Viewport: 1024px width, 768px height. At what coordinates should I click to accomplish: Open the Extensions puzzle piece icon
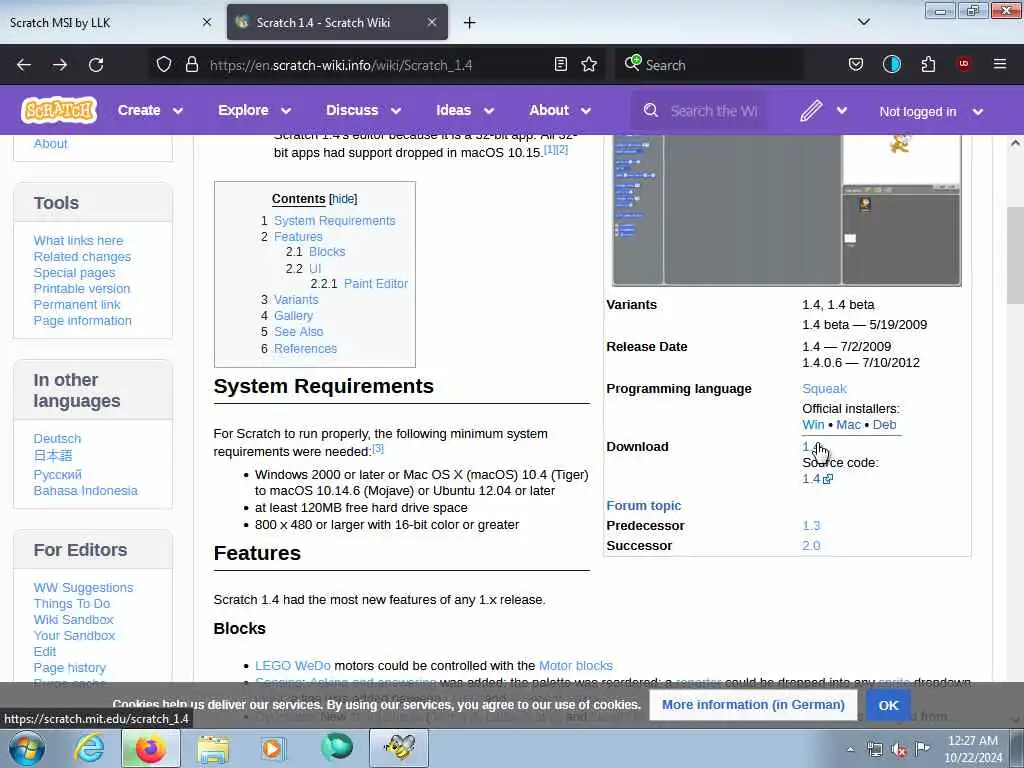point(928,64)
